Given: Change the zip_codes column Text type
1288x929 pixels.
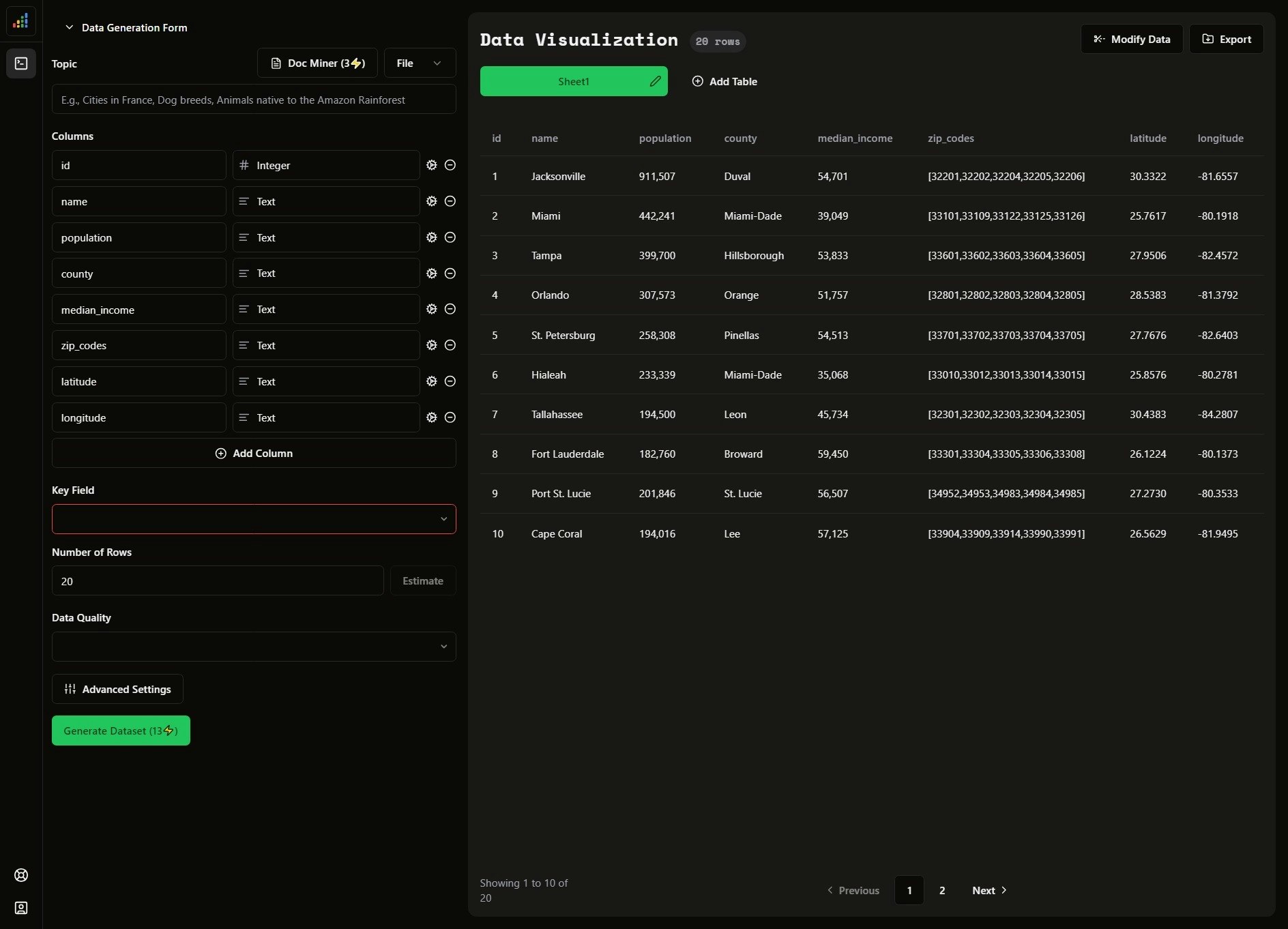Looking at the screenshot, I should tap(326, 345).
